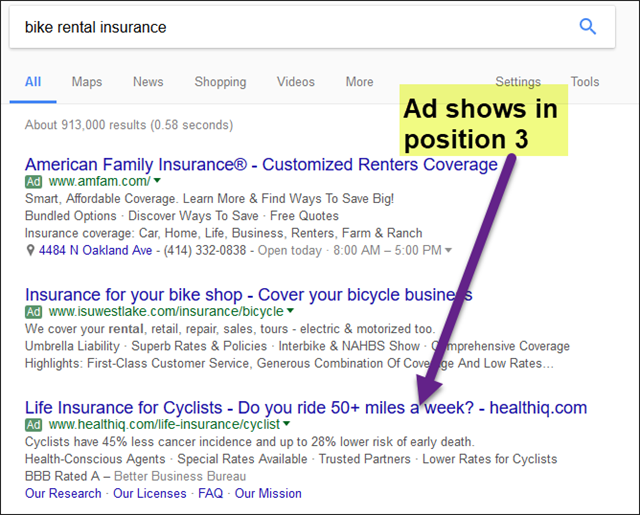Click the About 913,000 results text

tap(129, 125)
